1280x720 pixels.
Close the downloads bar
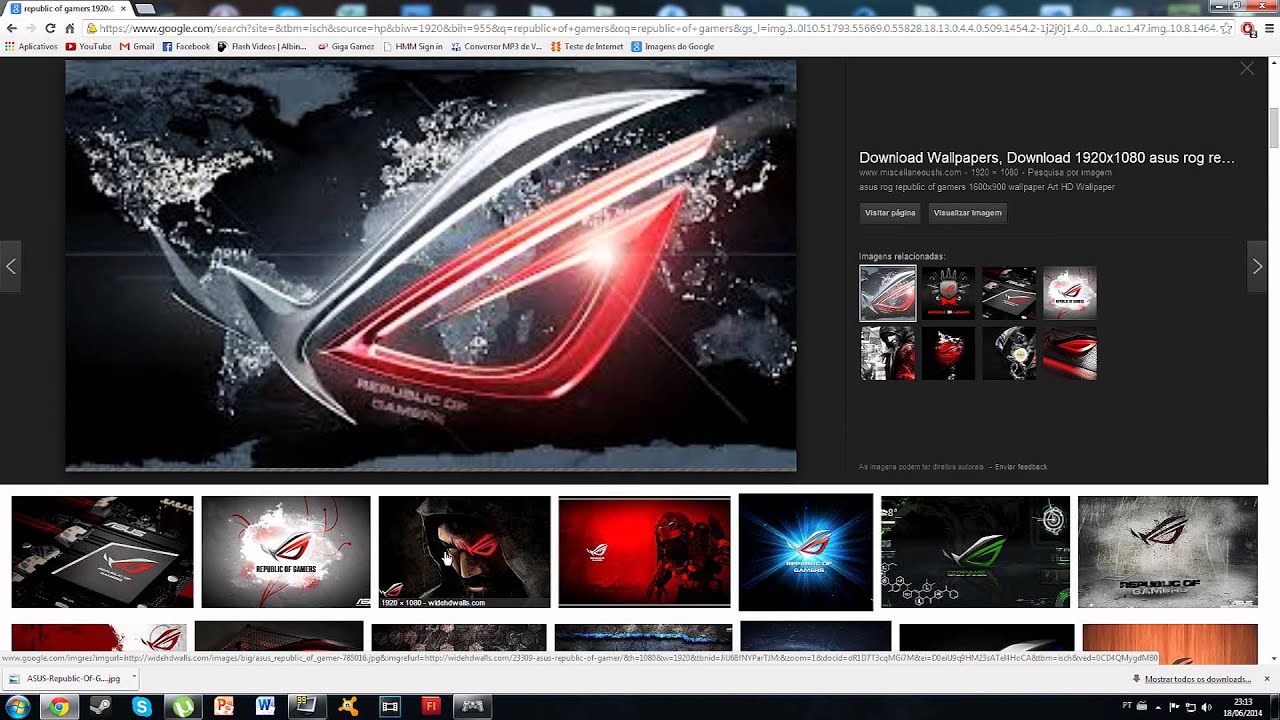coord(1266,679)
